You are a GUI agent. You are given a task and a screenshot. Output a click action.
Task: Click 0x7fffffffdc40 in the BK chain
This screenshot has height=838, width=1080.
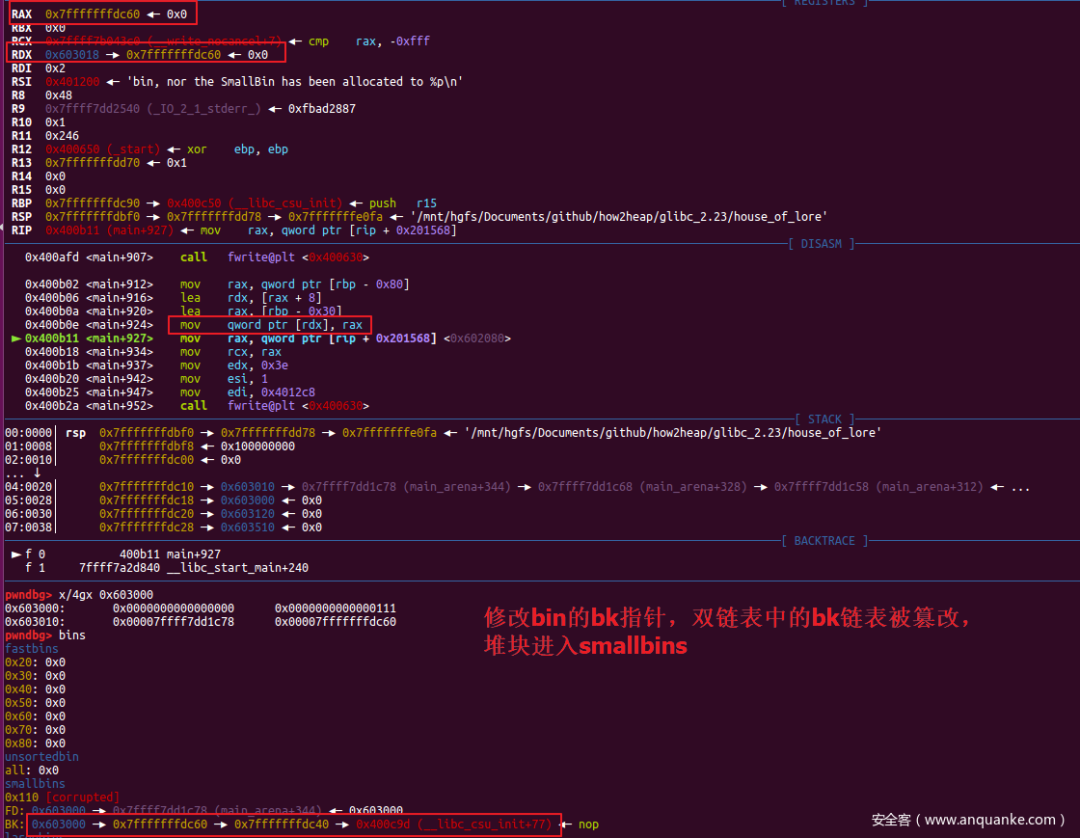pos(281,824)
